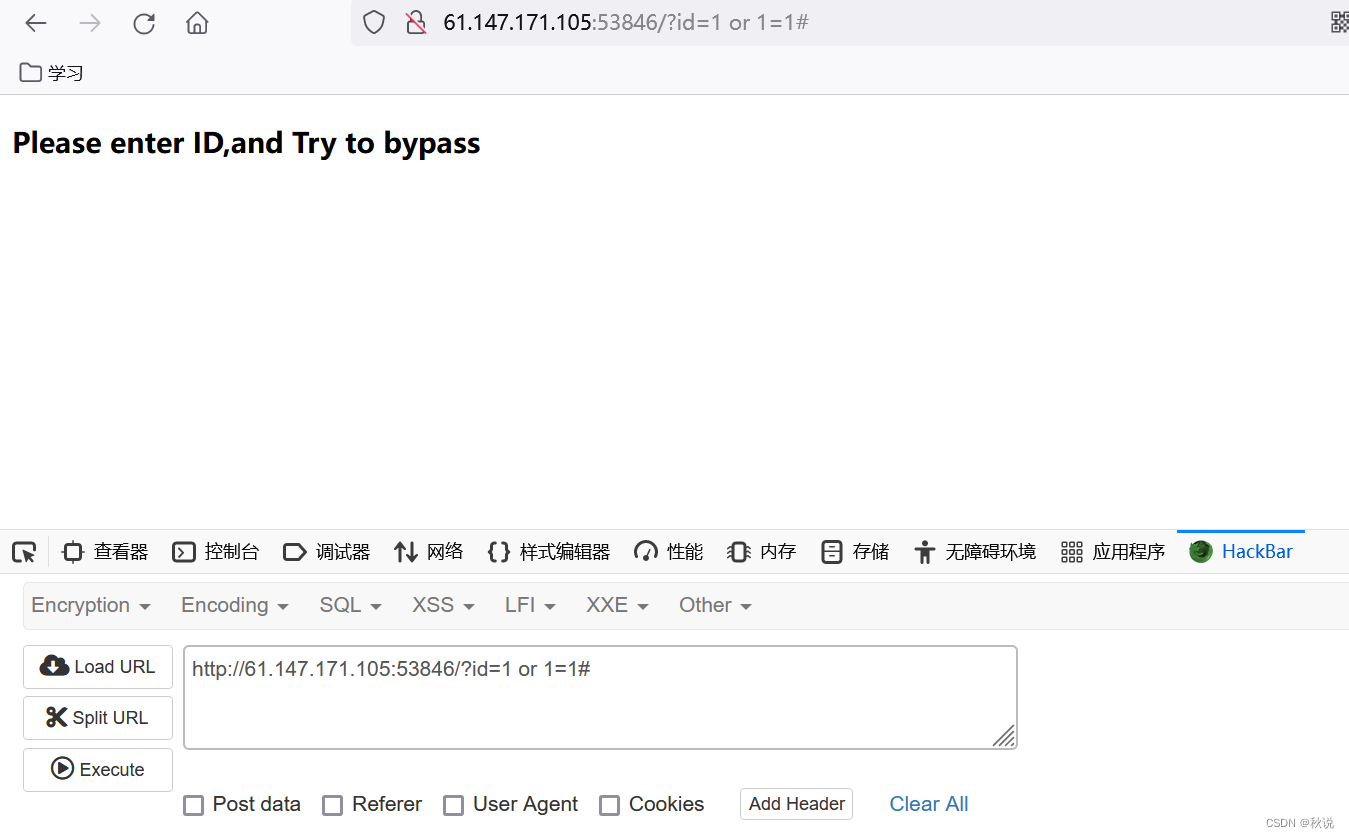The image size is (1349, 838).
Task: Reload the current page
Action: point(144,23)
